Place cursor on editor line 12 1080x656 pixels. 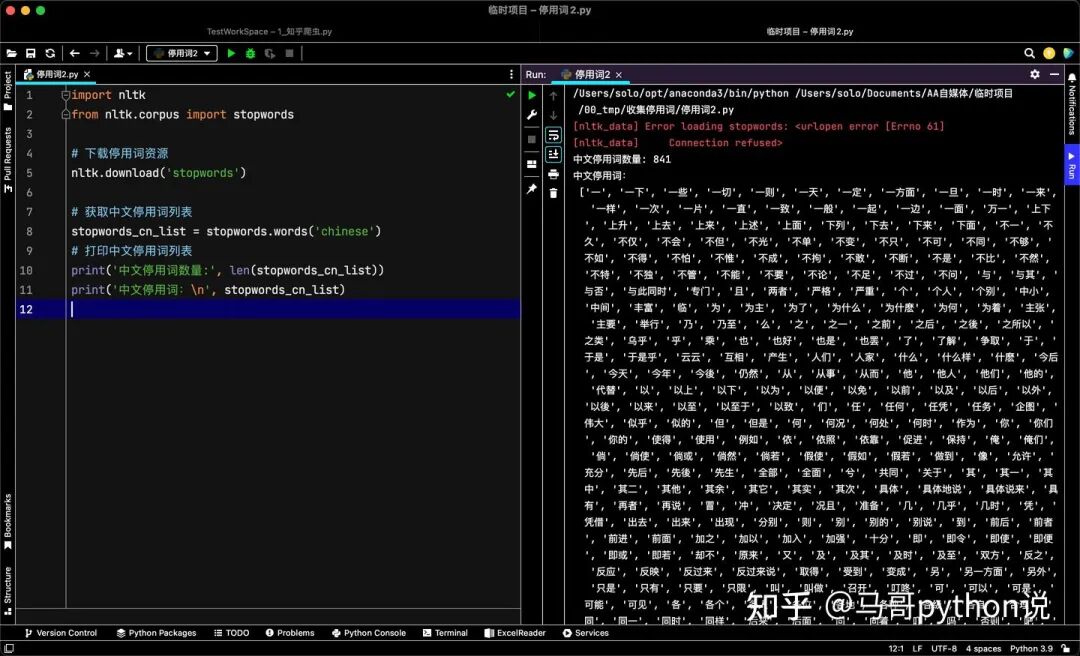click(x=293, y=309)
